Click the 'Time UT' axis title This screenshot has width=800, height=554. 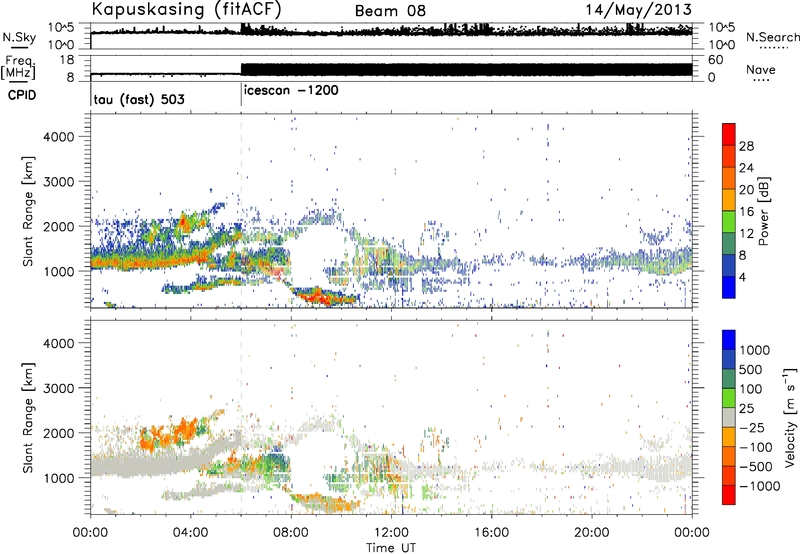[x=391, y=548]
